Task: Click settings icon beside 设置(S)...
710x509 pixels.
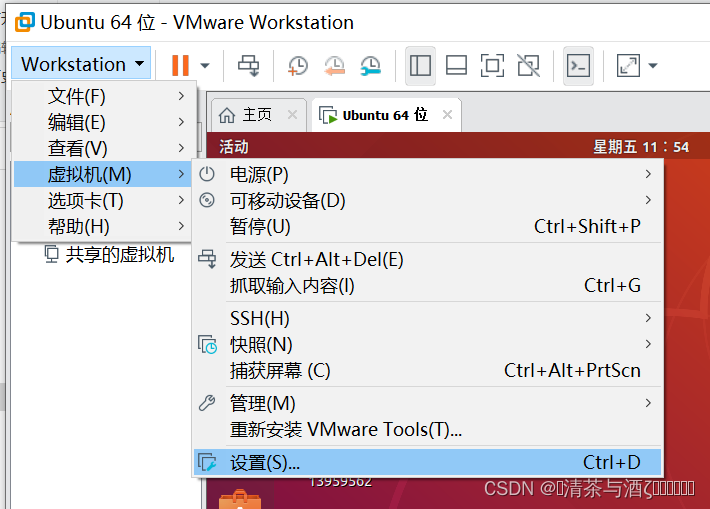Action: pyautogui.click(x=207, y=462)
